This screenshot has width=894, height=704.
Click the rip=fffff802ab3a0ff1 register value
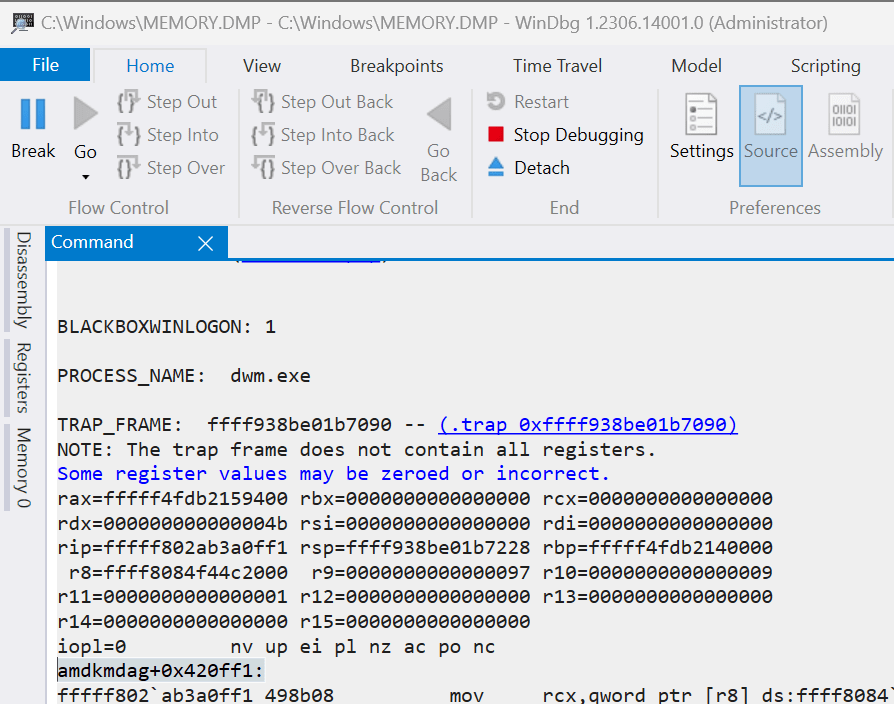172,548
